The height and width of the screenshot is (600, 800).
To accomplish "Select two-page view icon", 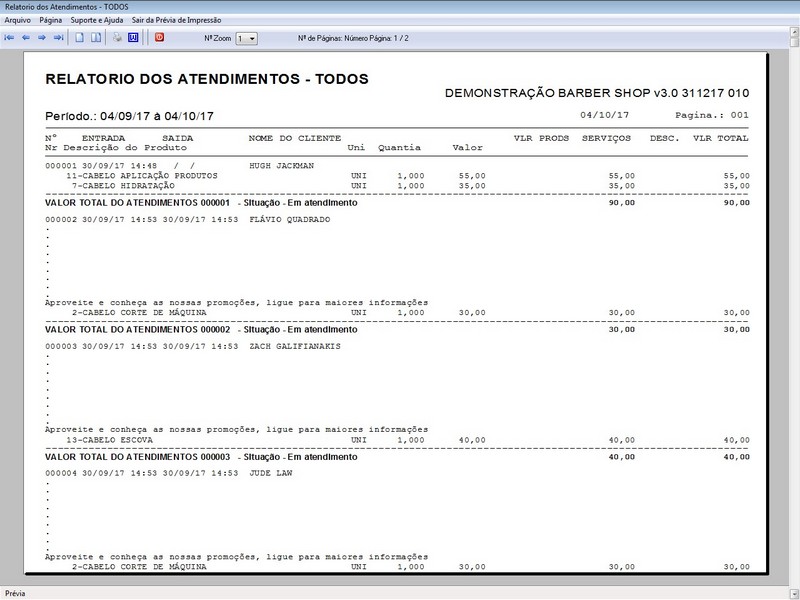I will coord(96,38).
